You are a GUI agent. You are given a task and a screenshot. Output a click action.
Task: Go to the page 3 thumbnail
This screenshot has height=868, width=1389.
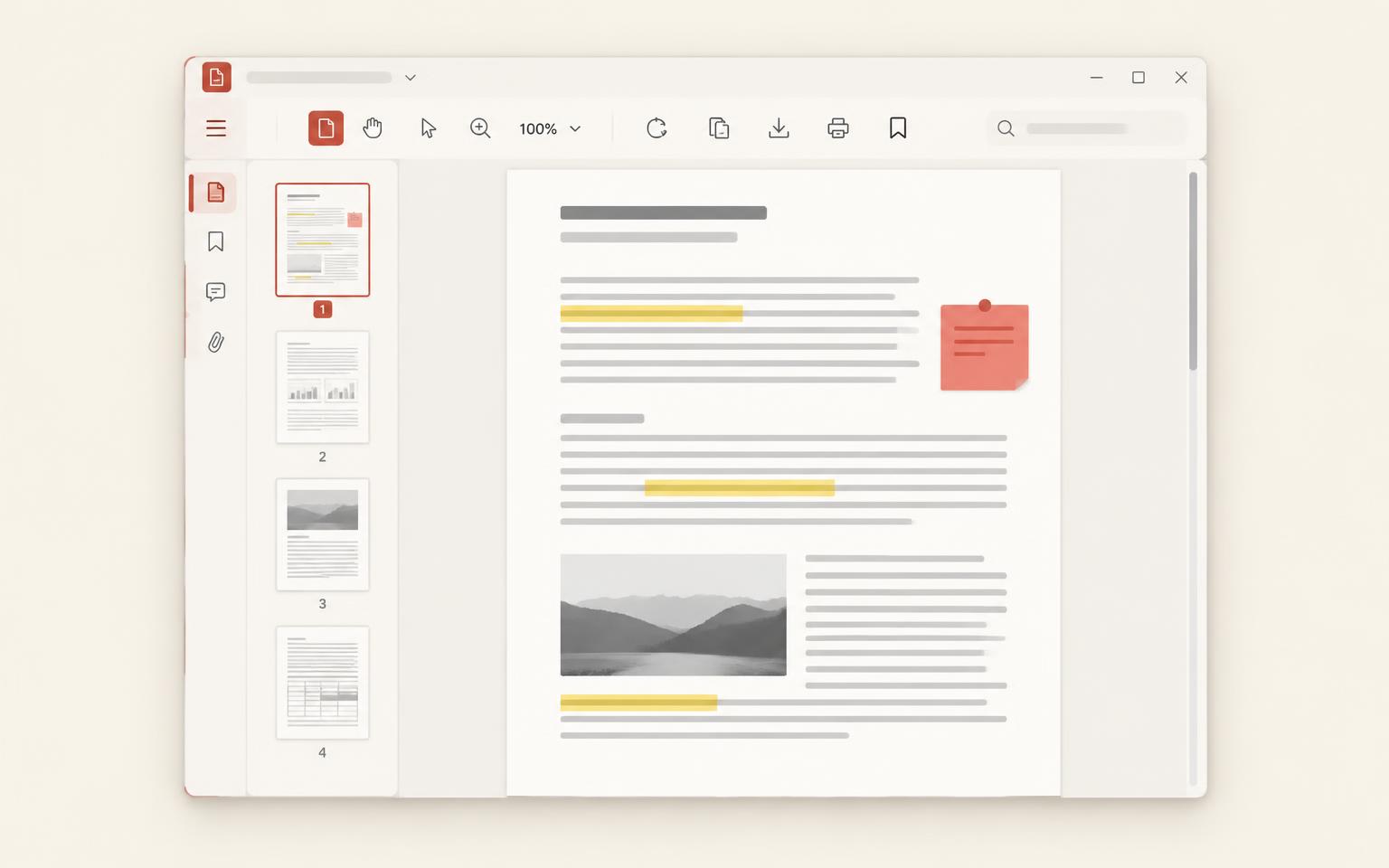[323, 534]
